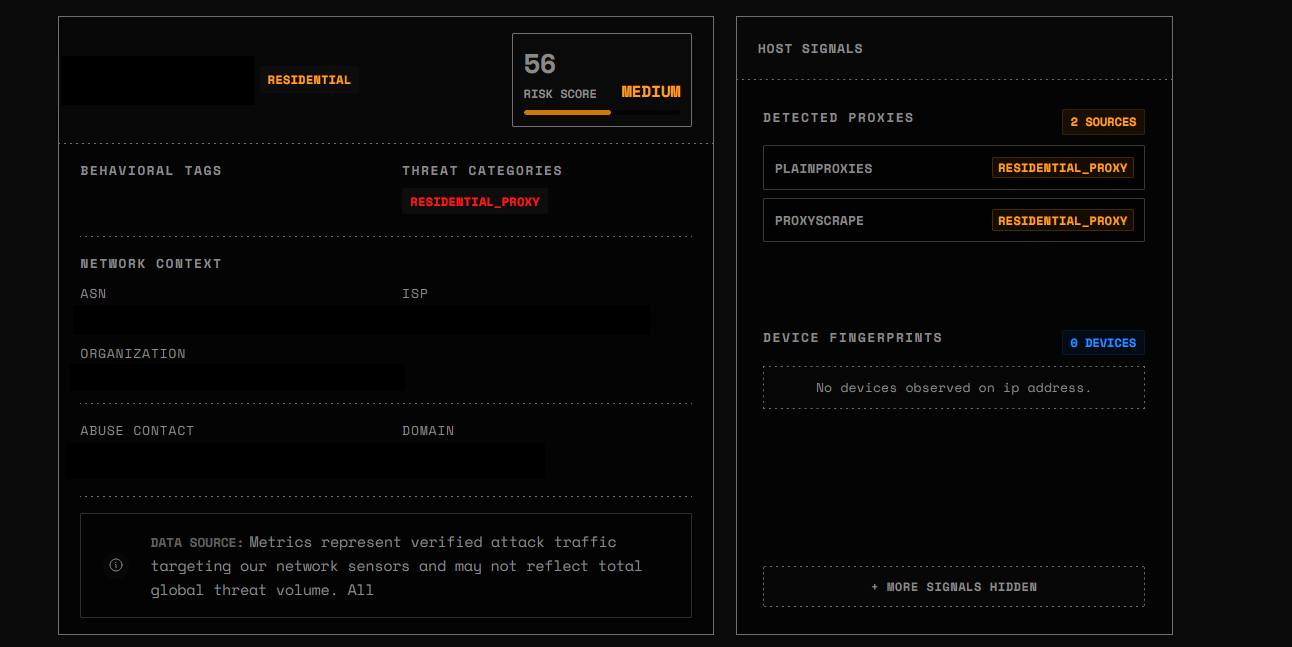Click the 0 DEVICES badge

point(1103,343)
